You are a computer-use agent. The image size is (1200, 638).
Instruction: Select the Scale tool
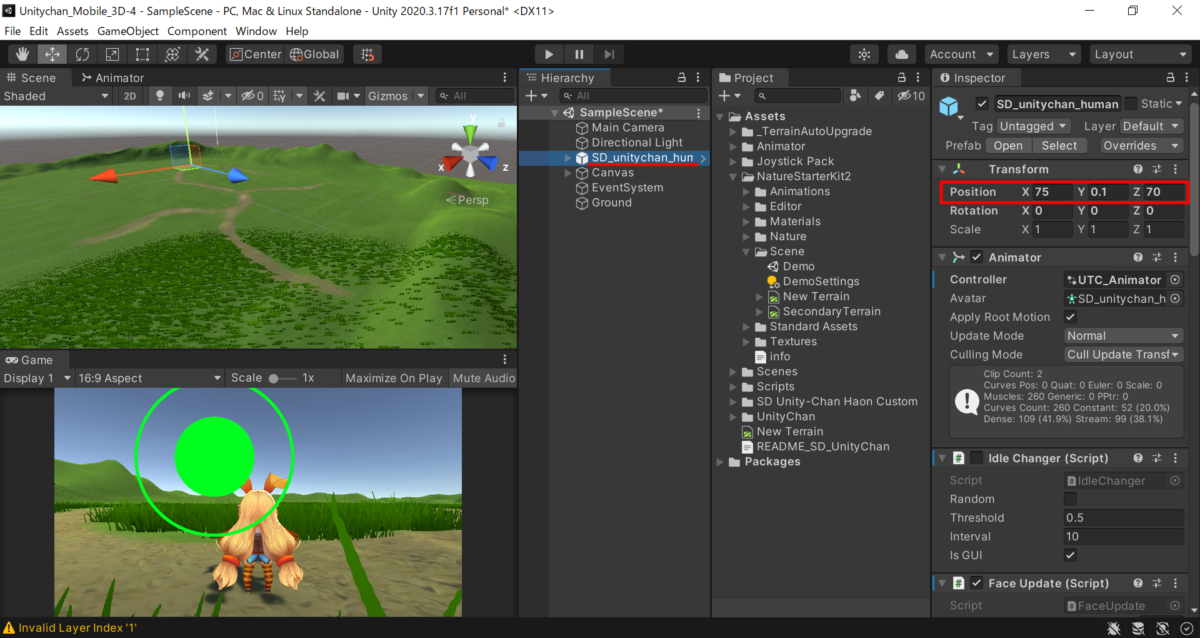112,54
